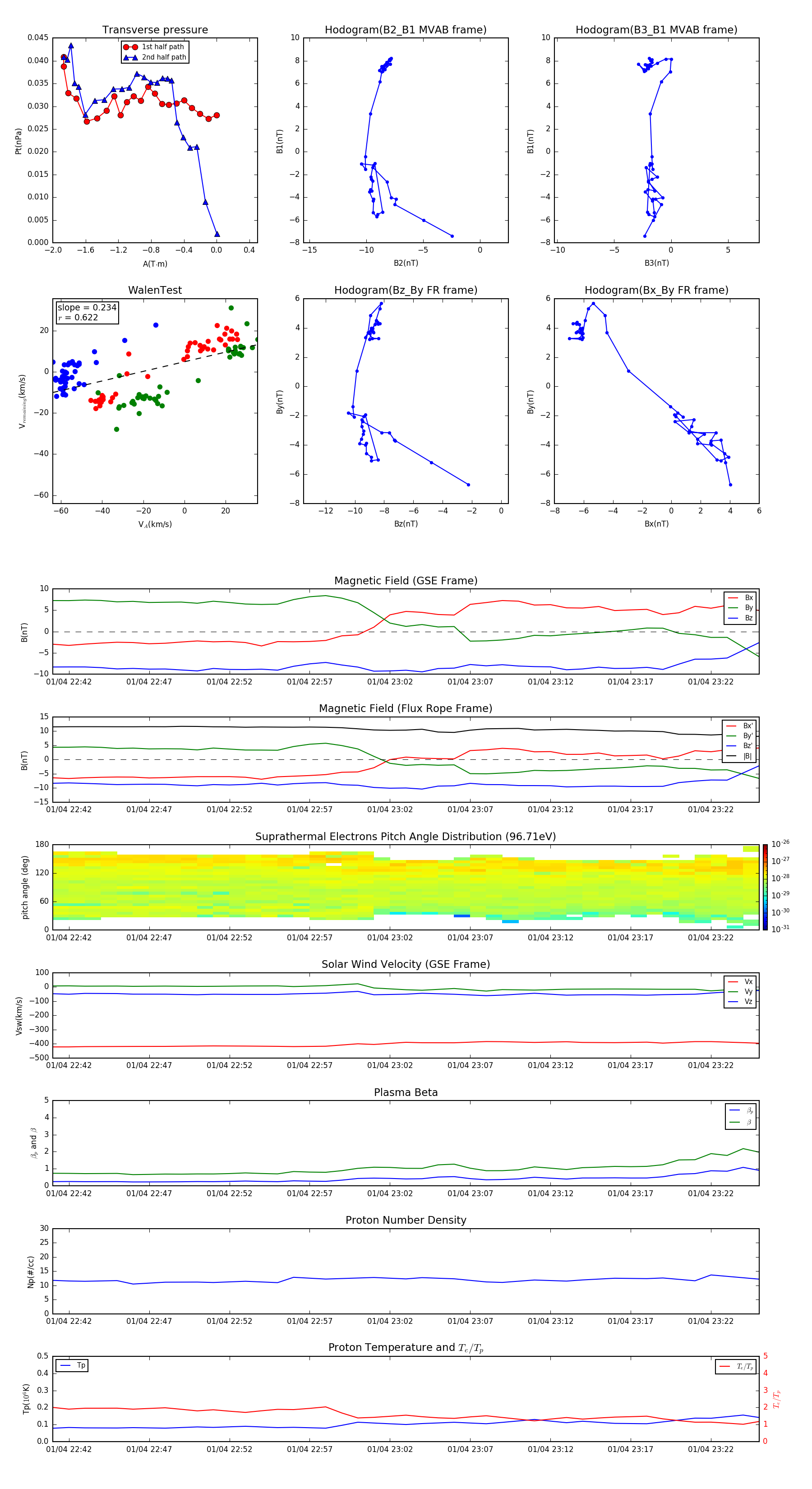Click the "Magnetic Field (Flux Rope Frame)" title
812x1489 pixels.
[406, 708]
